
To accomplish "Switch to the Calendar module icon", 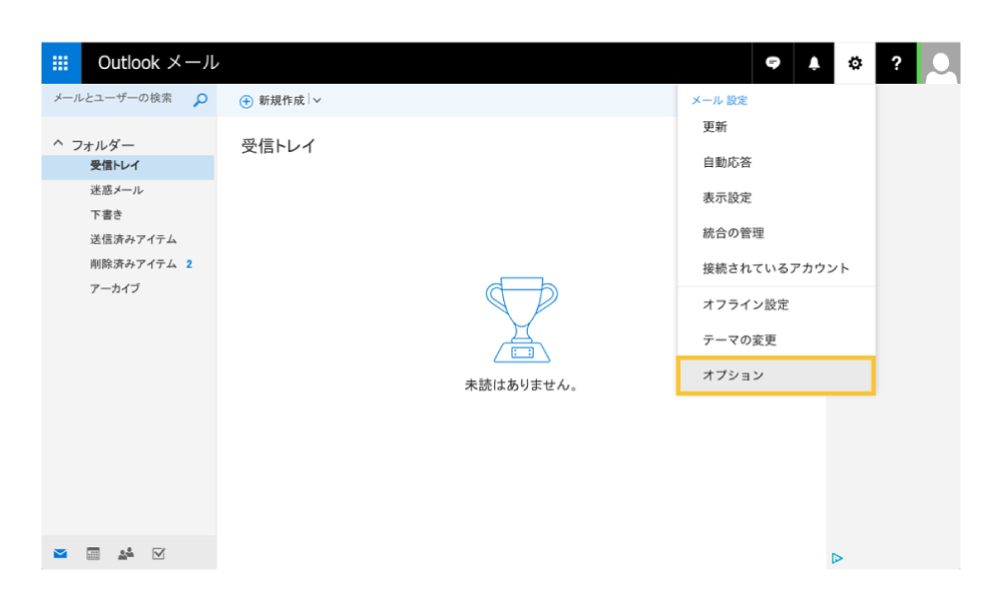I will pyautogui.click(x=93, y=554).
